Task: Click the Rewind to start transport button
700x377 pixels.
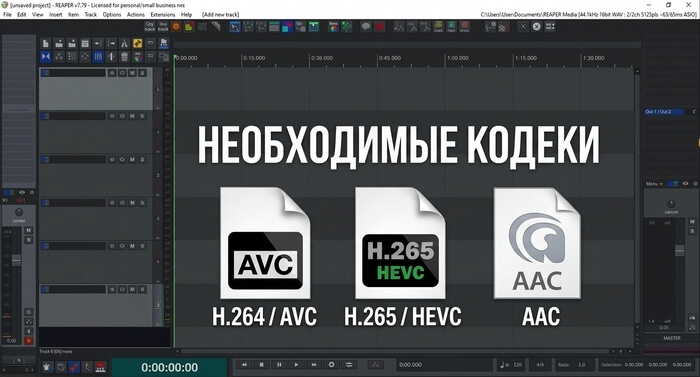Action: (x=244, y=364)
